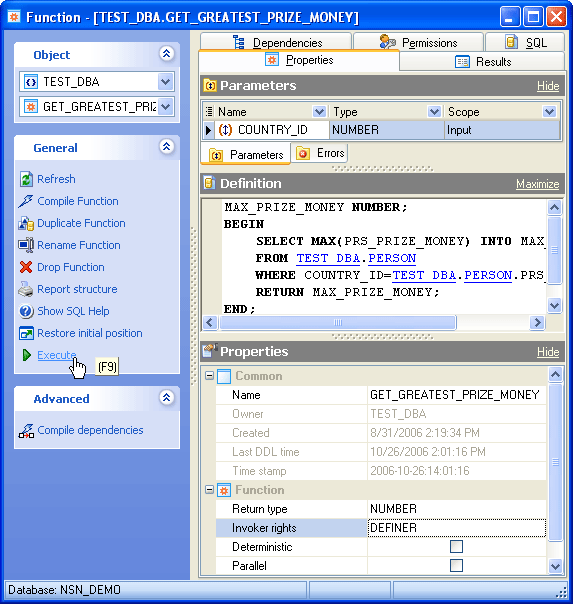
Task: Tick the Parallel checkbox
Action: point(456,565)
